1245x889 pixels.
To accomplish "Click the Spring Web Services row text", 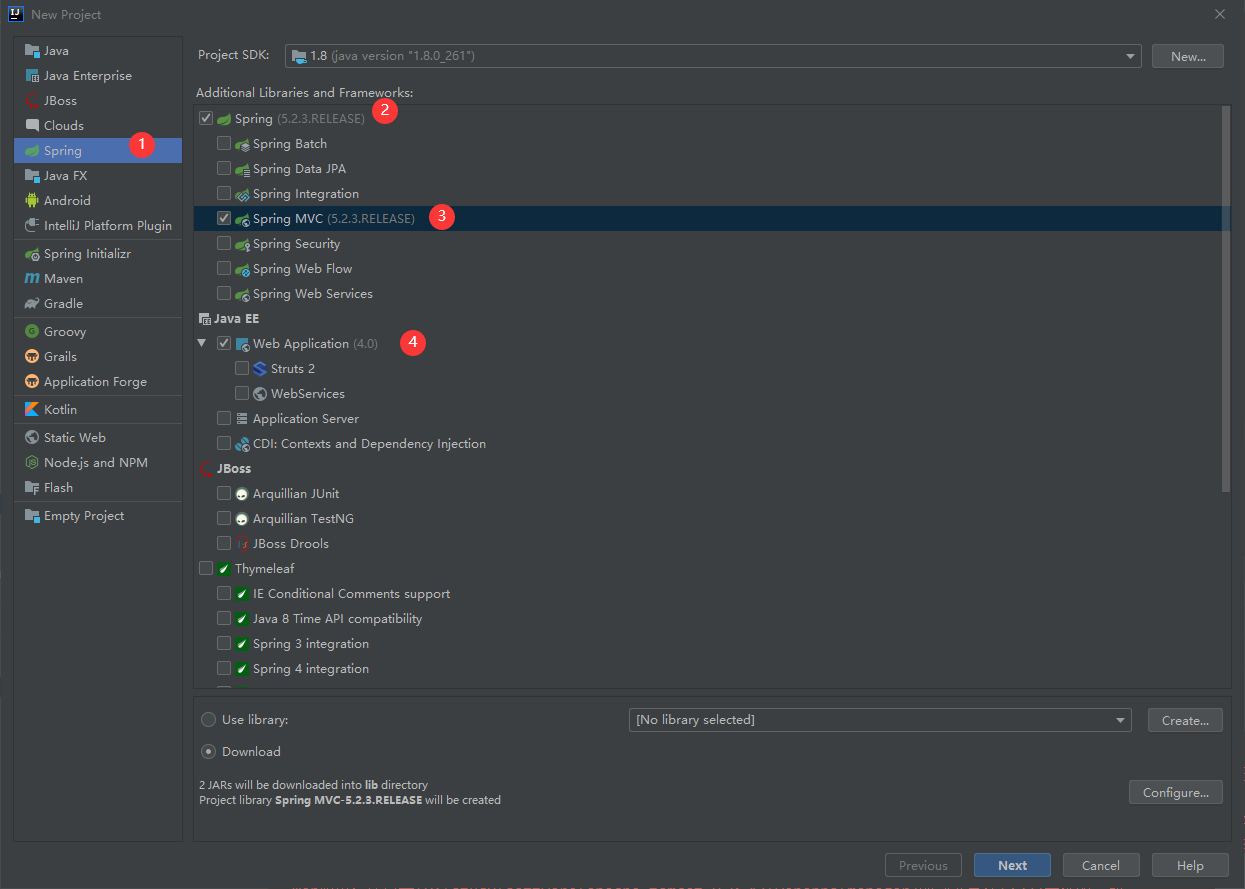I will pyautogui.click(x=313, y=293).
